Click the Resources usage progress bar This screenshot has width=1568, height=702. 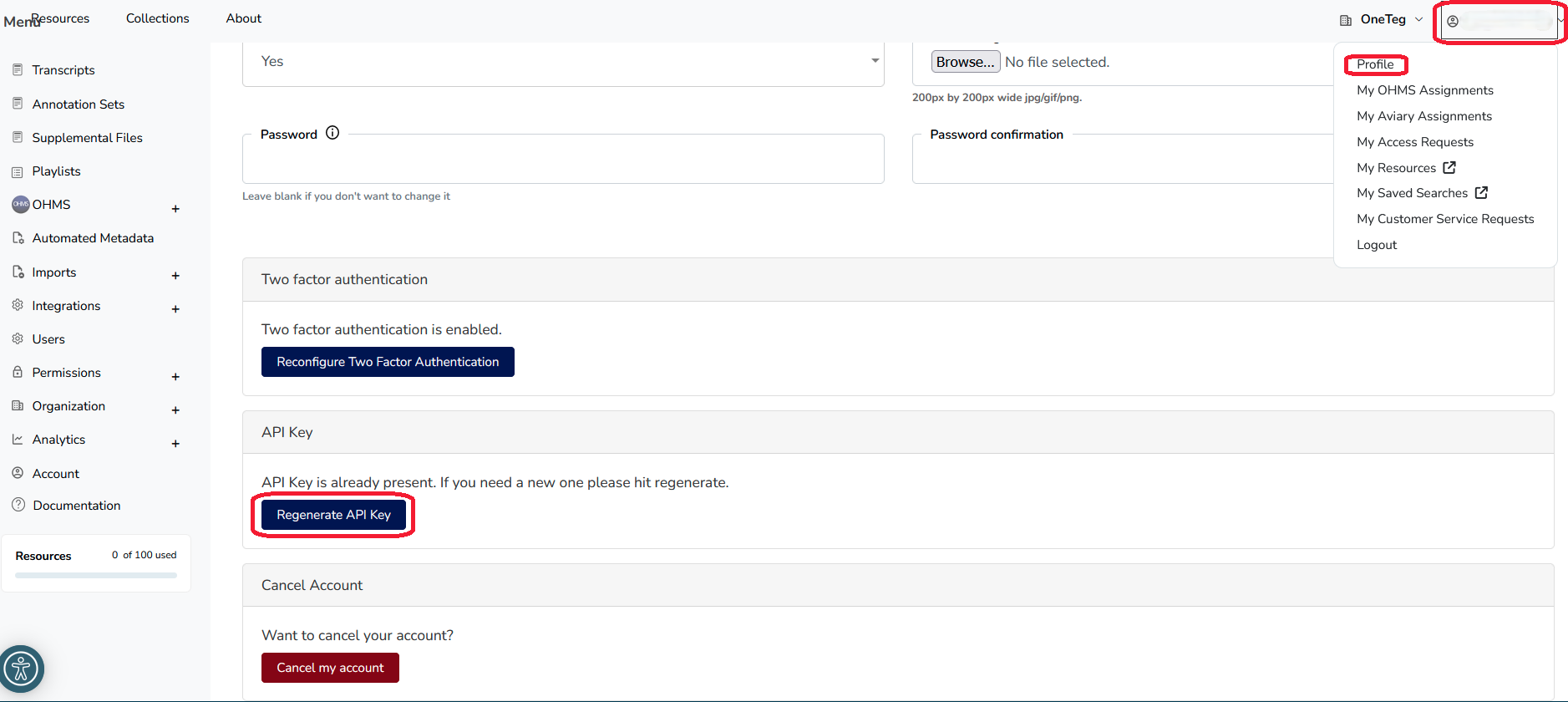pyautogui.click(x=96, y=575)
